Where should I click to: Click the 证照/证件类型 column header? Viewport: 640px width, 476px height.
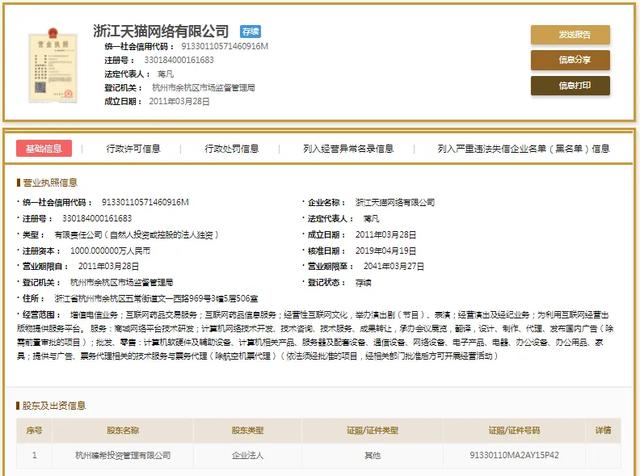[372, 430]
